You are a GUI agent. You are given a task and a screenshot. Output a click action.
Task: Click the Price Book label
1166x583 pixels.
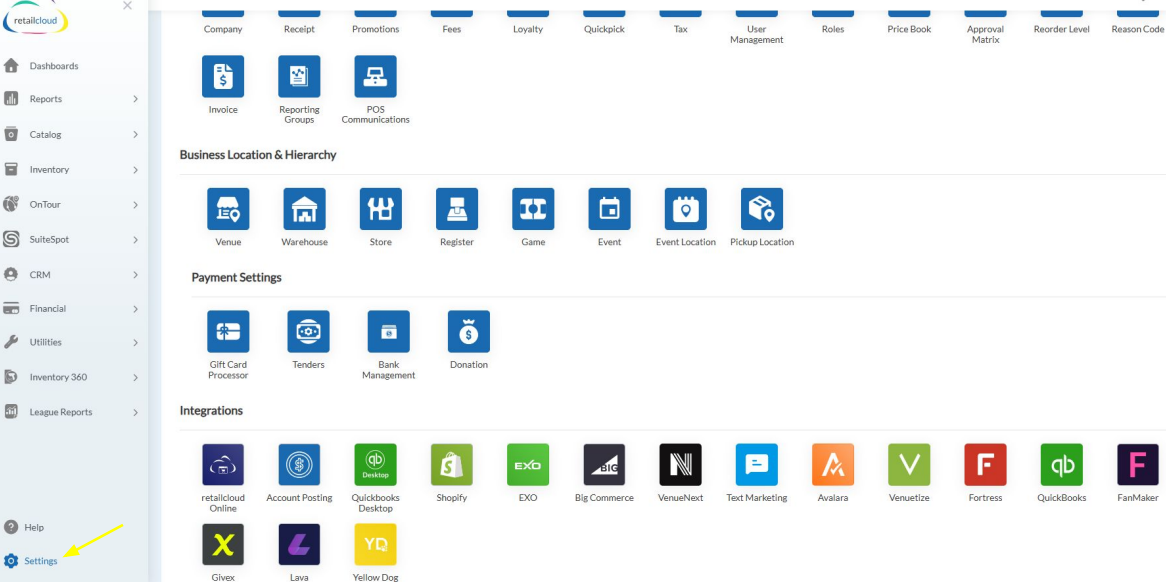909,29
